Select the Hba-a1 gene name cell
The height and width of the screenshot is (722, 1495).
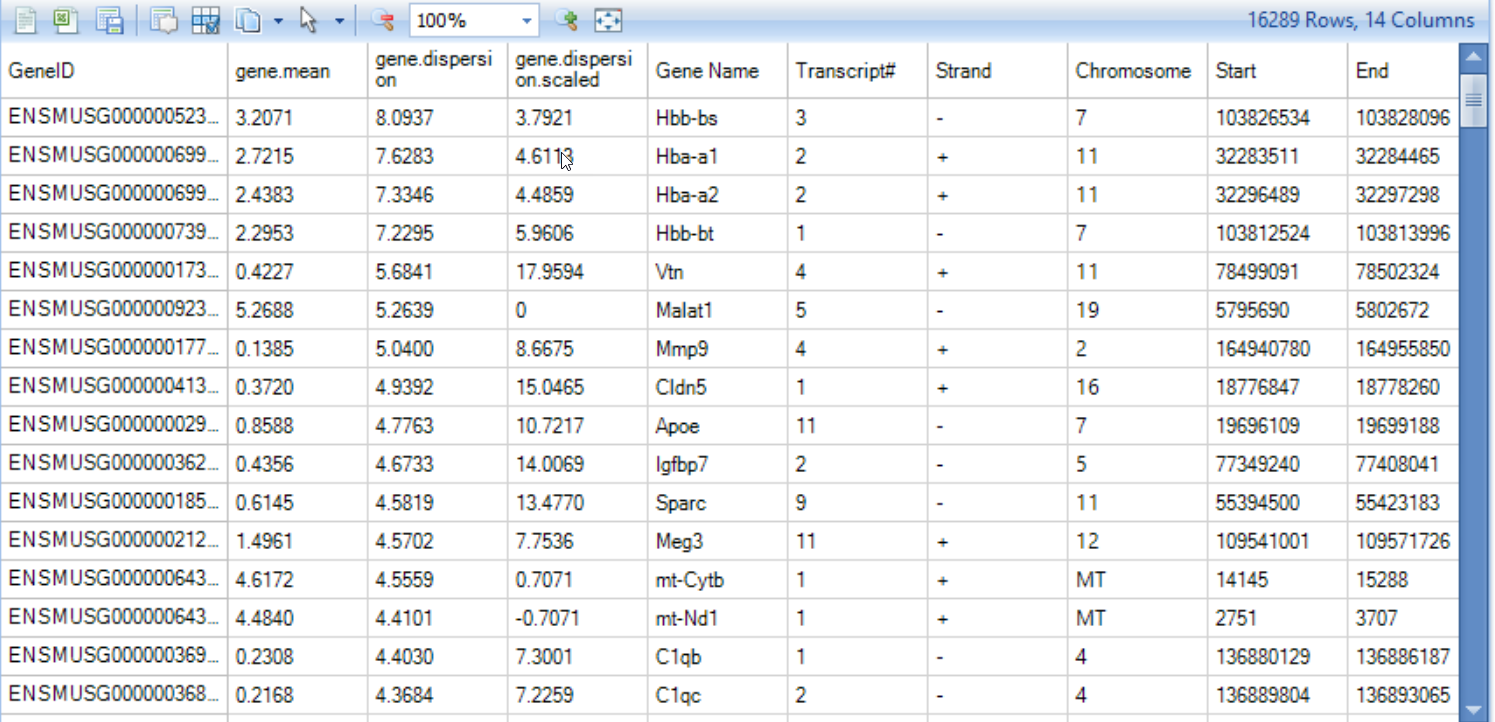click(x=717, y=156)
